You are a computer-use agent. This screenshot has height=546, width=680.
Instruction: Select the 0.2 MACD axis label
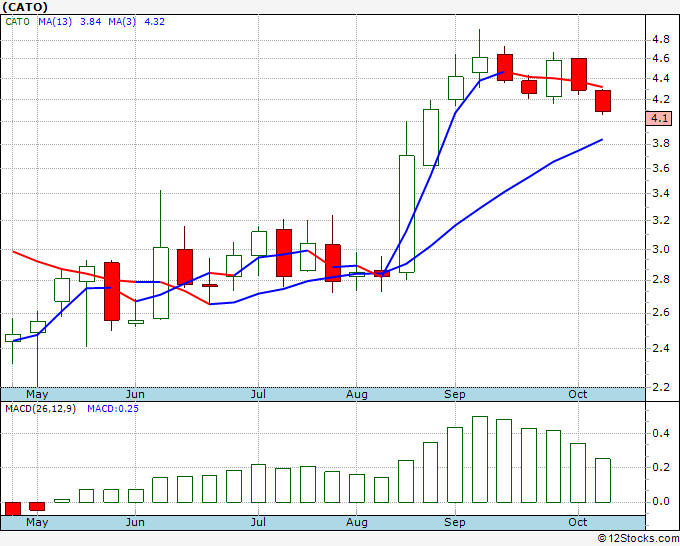click(x=661, y=467)
